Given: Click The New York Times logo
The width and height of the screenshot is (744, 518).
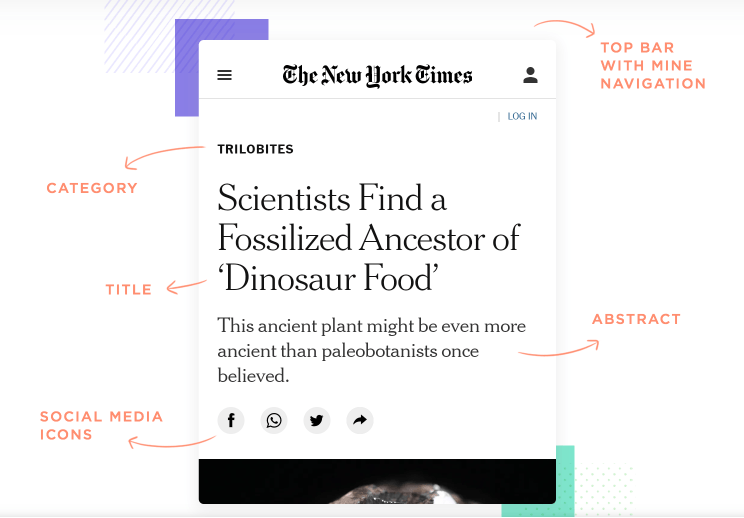Looking at the screenshot, I should tap(377, 75).
